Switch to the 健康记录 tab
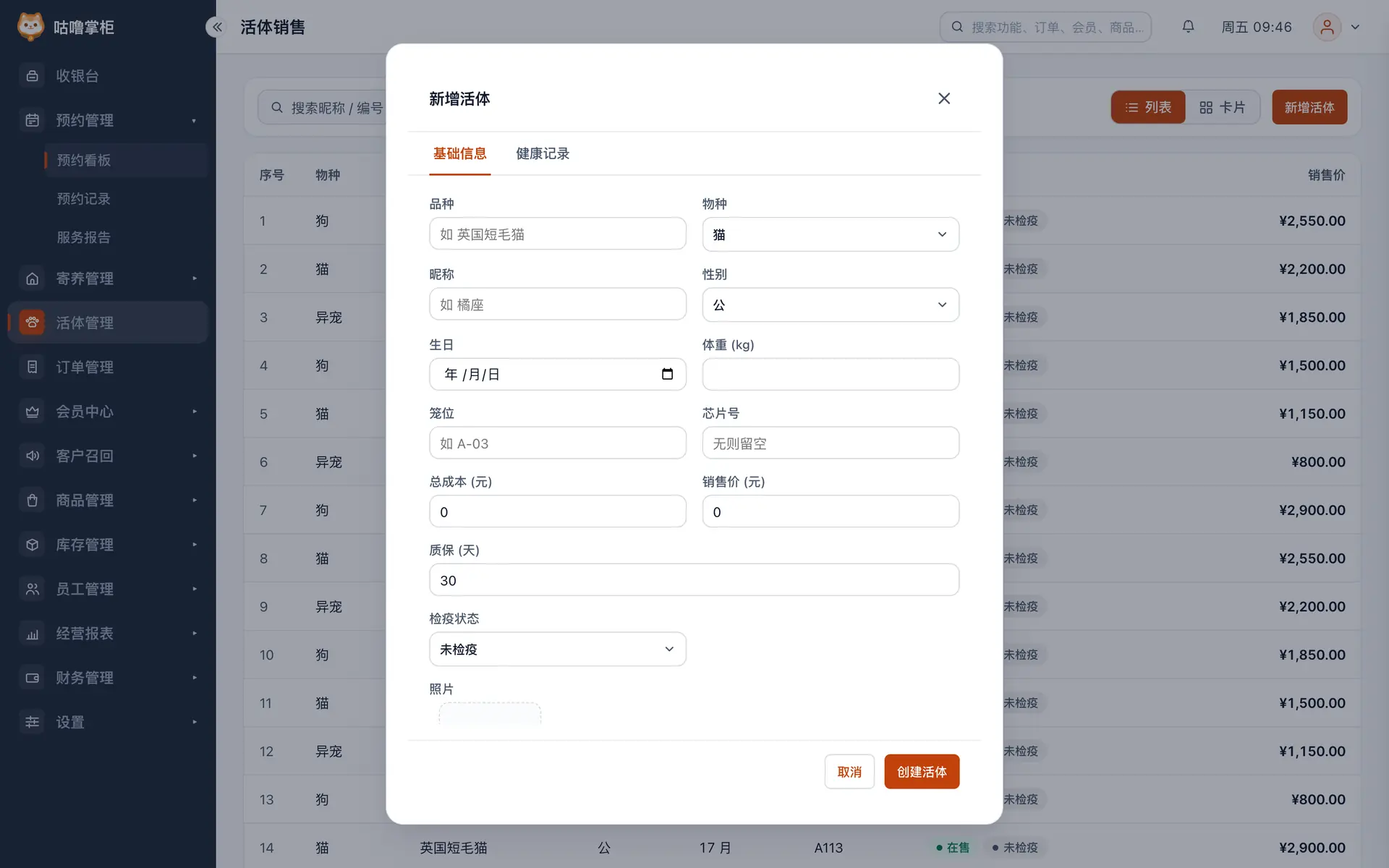Screen dimensions: 1389x868 [x=543, y=153]
